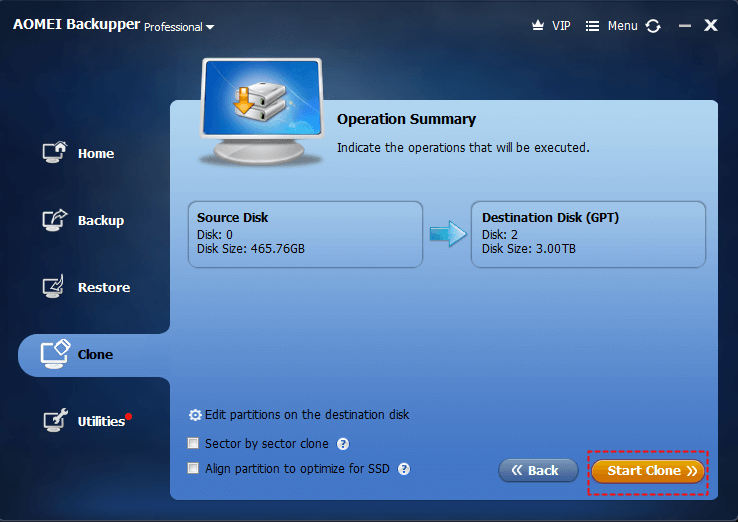Minimize the AOMEI Backupper window
Image resolution: width=738 pixels, height=522 pixels.
(685, 25)
